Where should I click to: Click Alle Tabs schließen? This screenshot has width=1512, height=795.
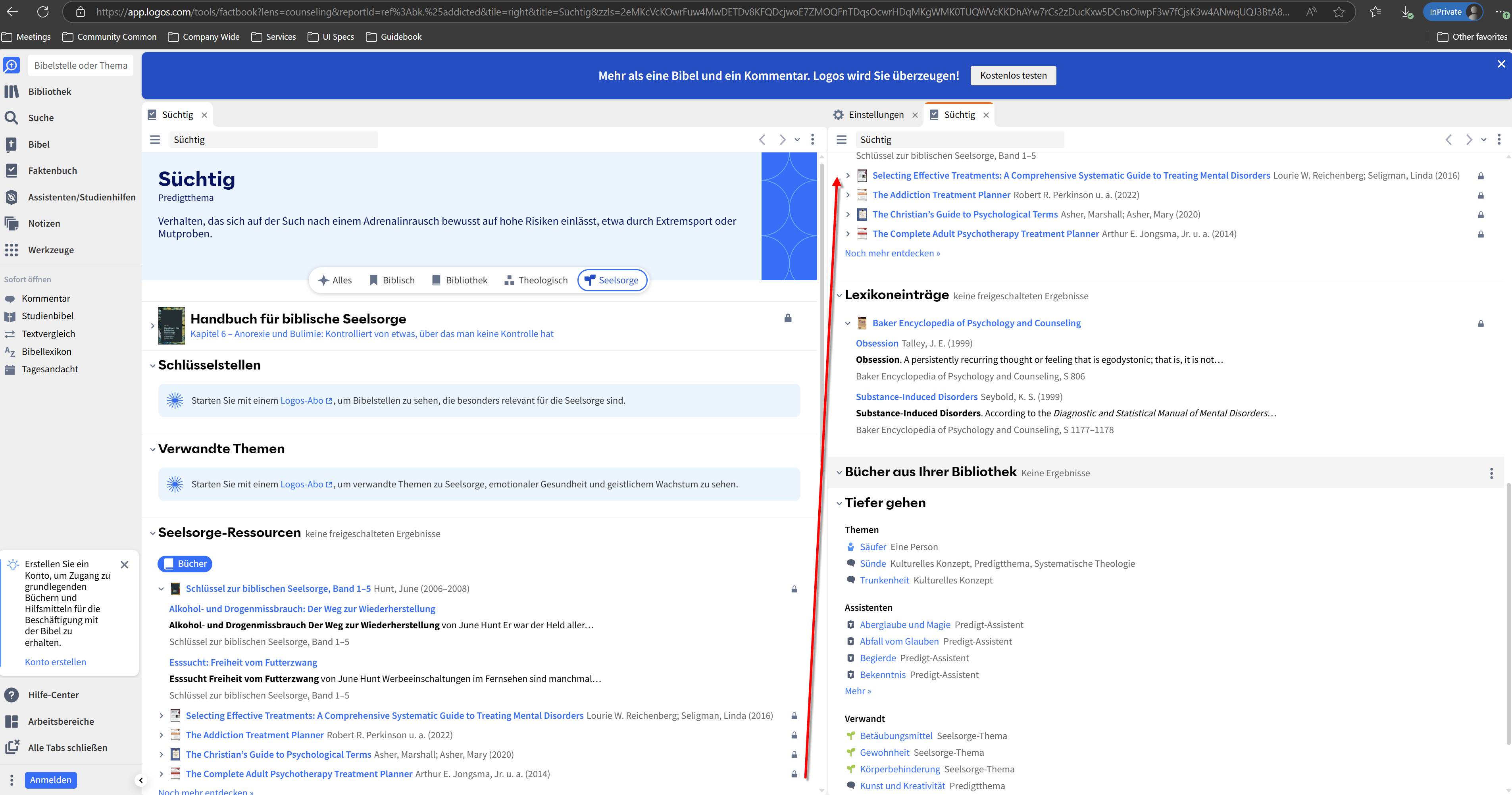pyautogui.click(x=67, y=747)
